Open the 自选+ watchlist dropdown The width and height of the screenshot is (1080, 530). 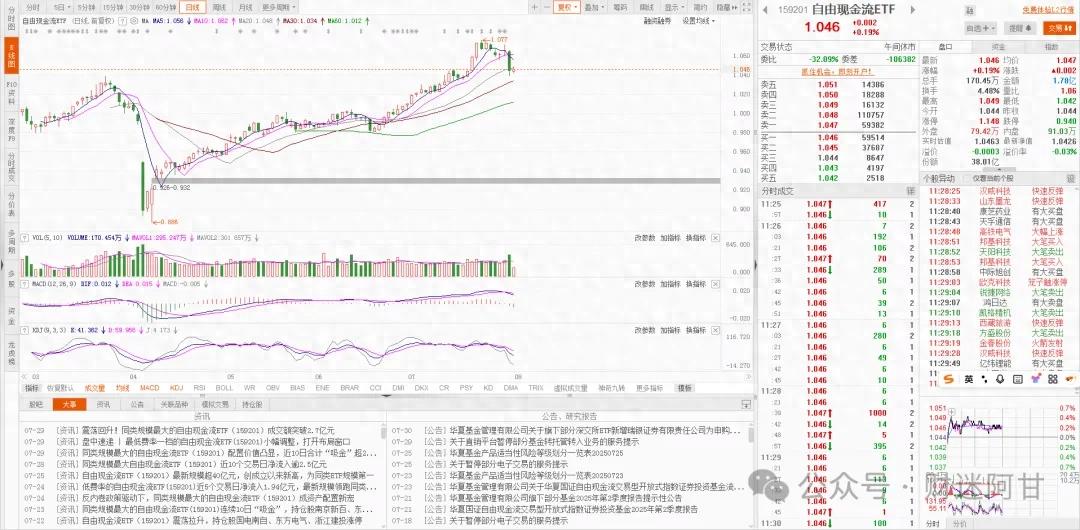[982, 28]
